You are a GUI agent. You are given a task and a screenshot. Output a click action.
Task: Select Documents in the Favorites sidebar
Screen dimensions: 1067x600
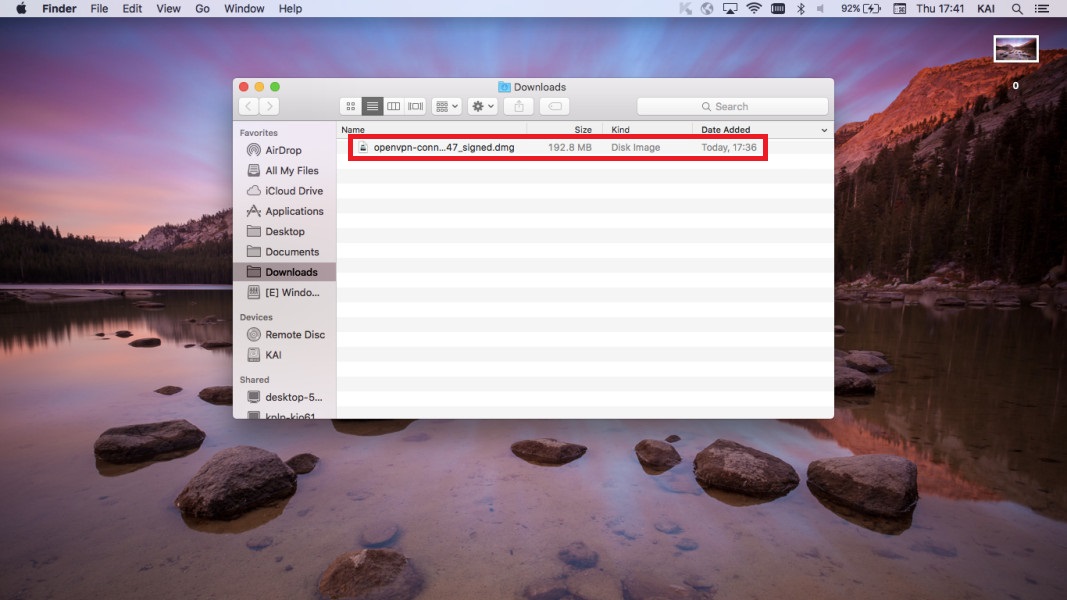tap(291, 252)
